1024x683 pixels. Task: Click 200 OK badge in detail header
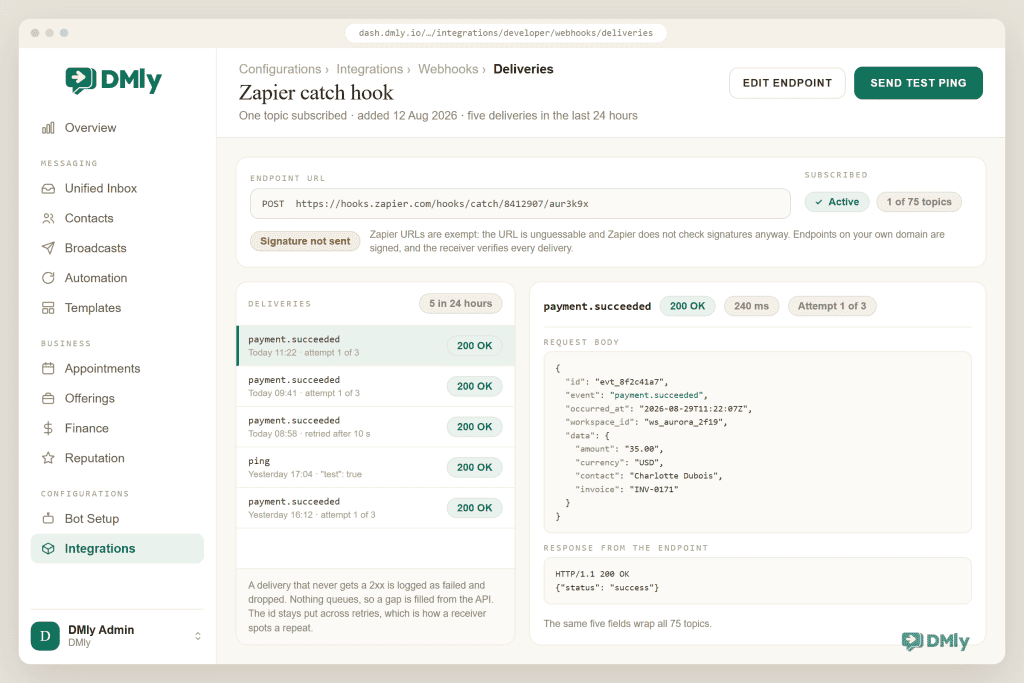(687, 306)
